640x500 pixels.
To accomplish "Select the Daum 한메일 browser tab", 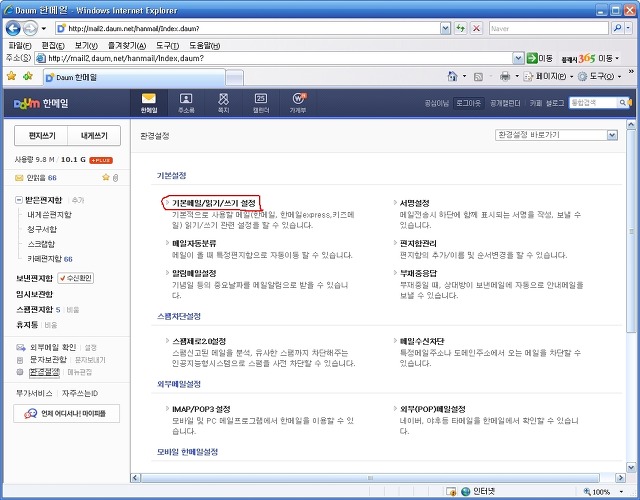I will pos(134,77).
